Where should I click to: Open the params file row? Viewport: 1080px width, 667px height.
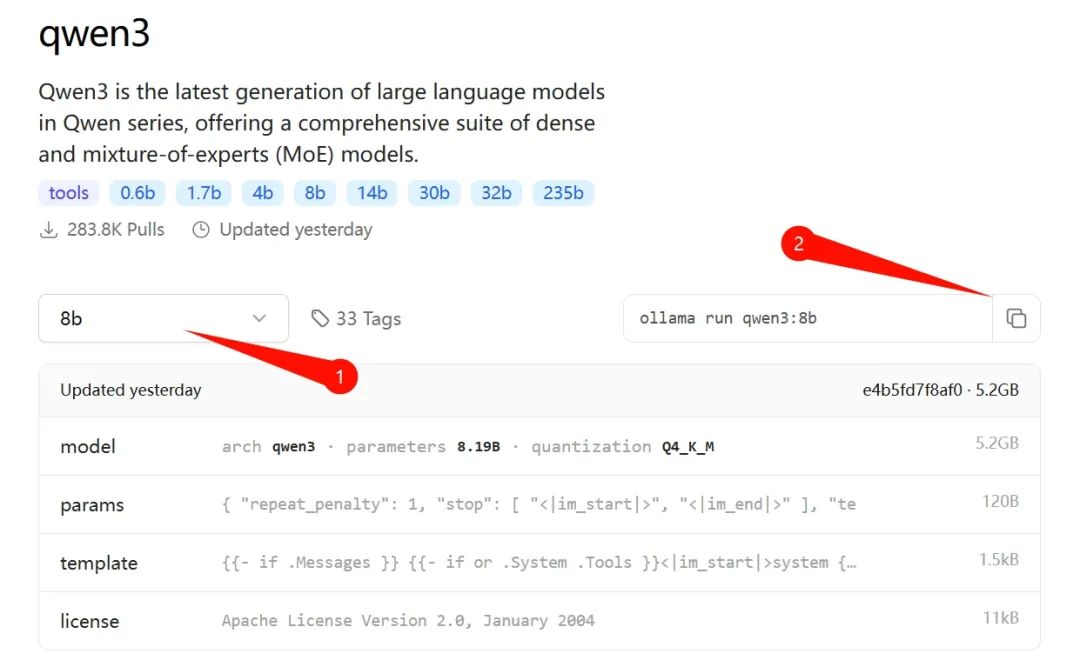(x=539, y=504)
